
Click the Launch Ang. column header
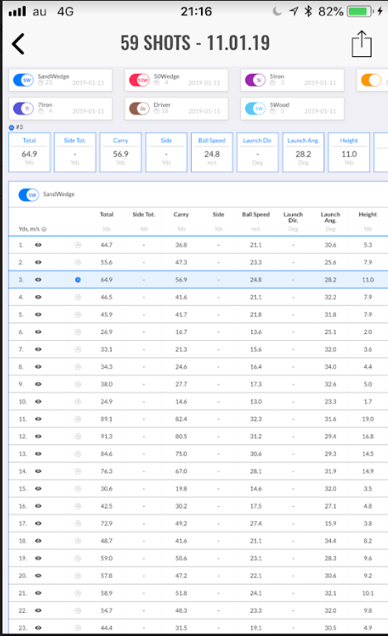pos(330,217)
